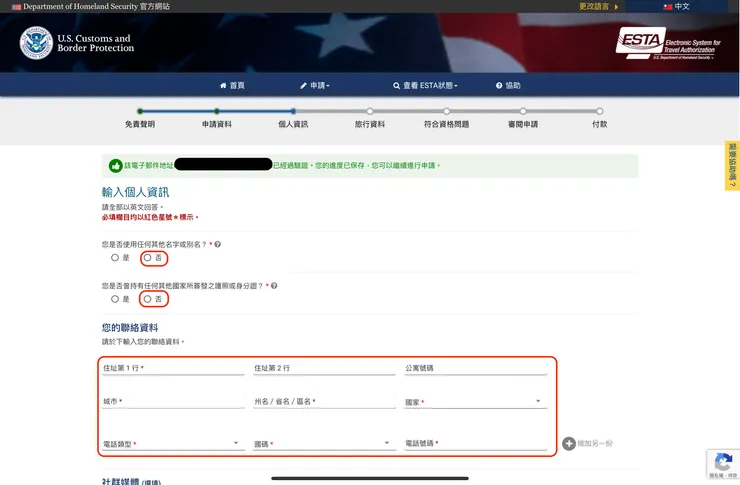The width and height of the screenshot is (740, 485).
Task: Click the 住址第 1 行 address field
Action: (173, 368)
